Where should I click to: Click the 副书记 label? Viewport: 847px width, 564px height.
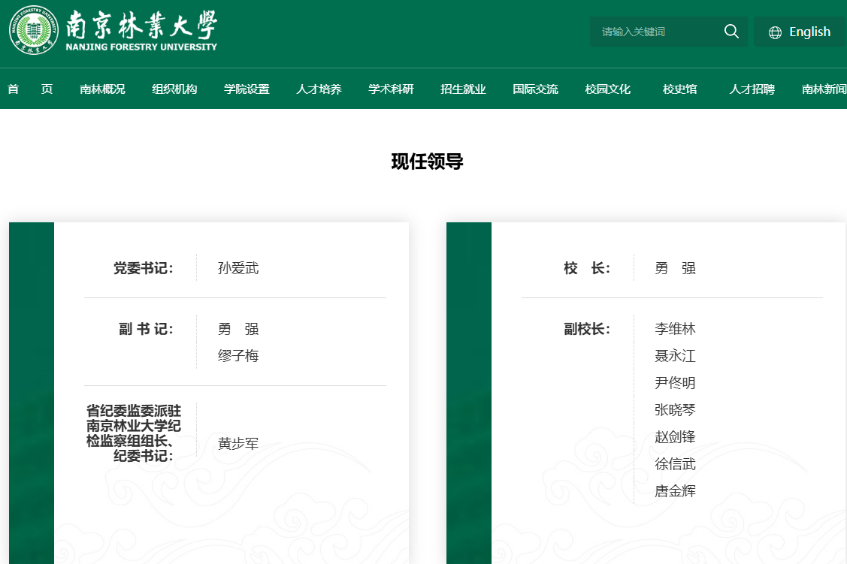click(146, 329)
